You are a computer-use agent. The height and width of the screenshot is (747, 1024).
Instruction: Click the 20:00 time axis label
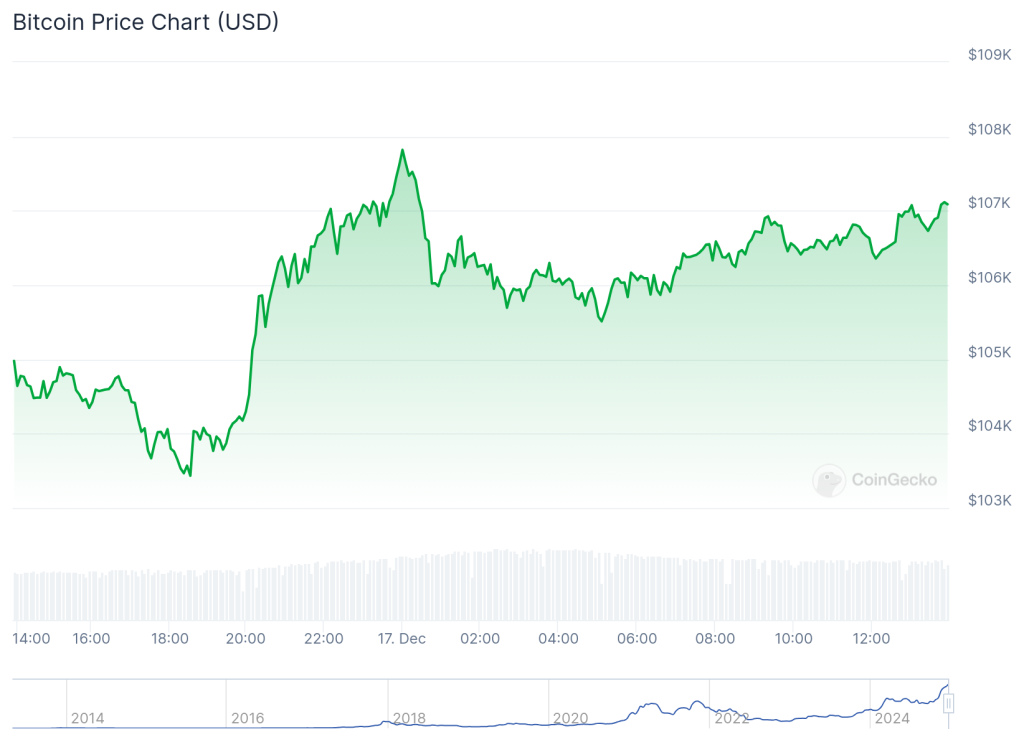pyautogui.click(x=246, y=639)
